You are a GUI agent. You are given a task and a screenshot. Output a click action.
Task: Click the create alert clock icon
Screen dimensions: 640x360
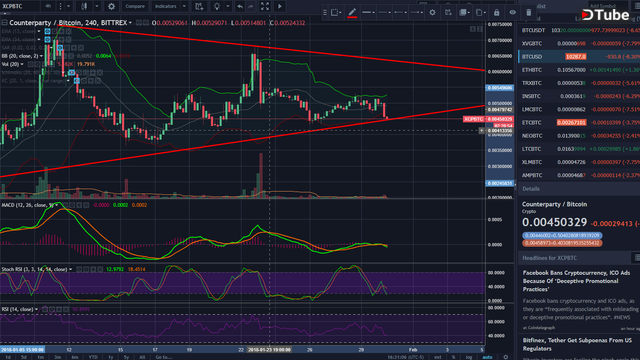pyautogui.click(x=199, y=6)
